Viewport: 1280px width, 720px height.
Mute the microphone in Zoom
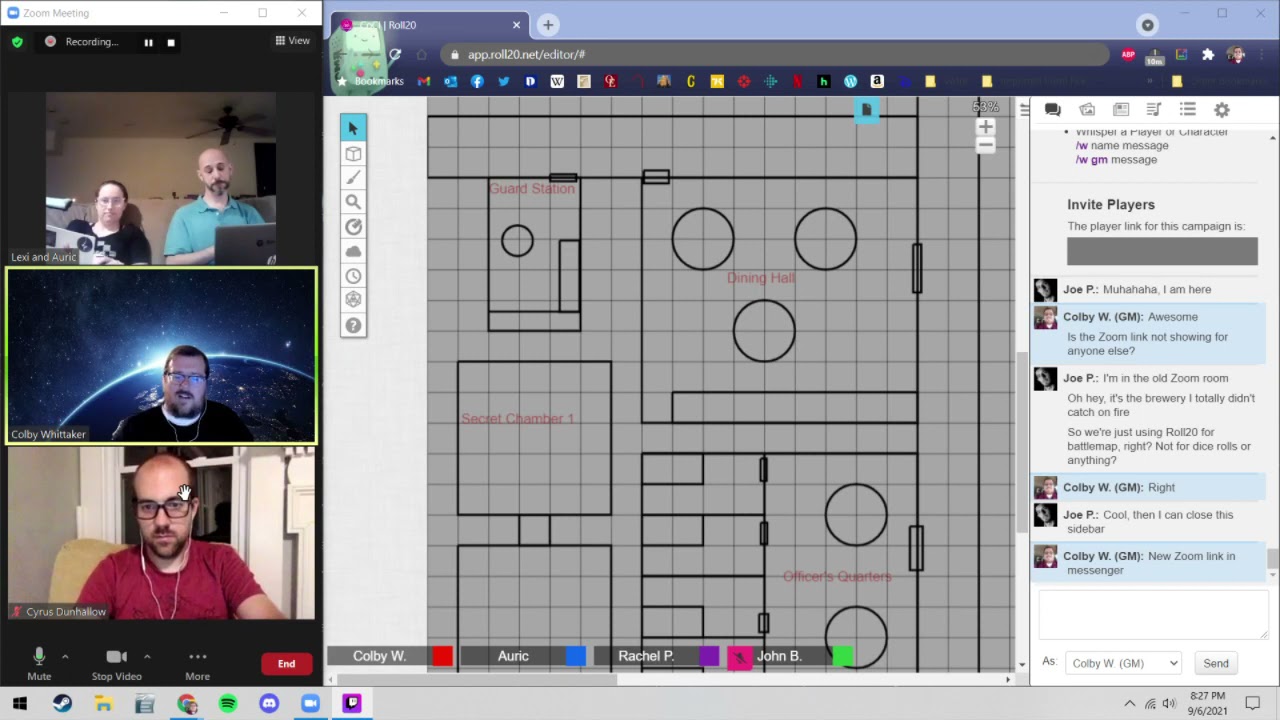click(x=39, y=664)
